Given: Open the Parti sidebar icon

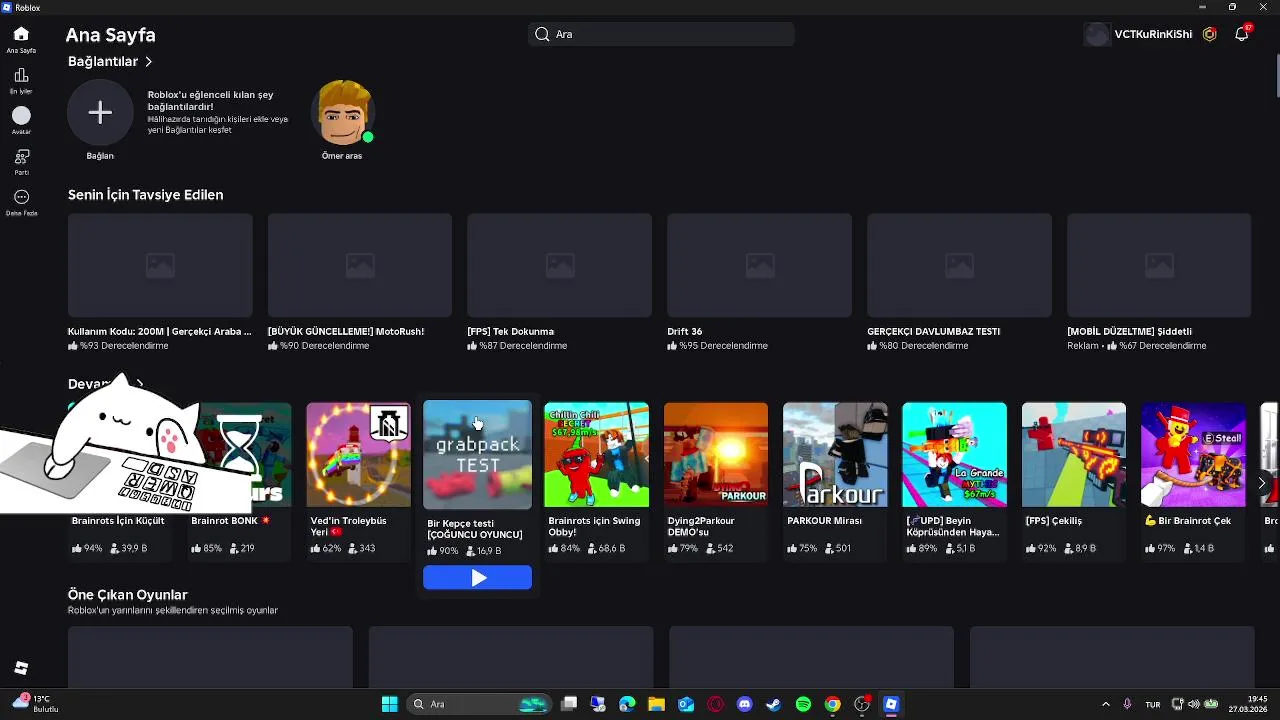Looking at the screenshot, I should (x=21, y=157).
